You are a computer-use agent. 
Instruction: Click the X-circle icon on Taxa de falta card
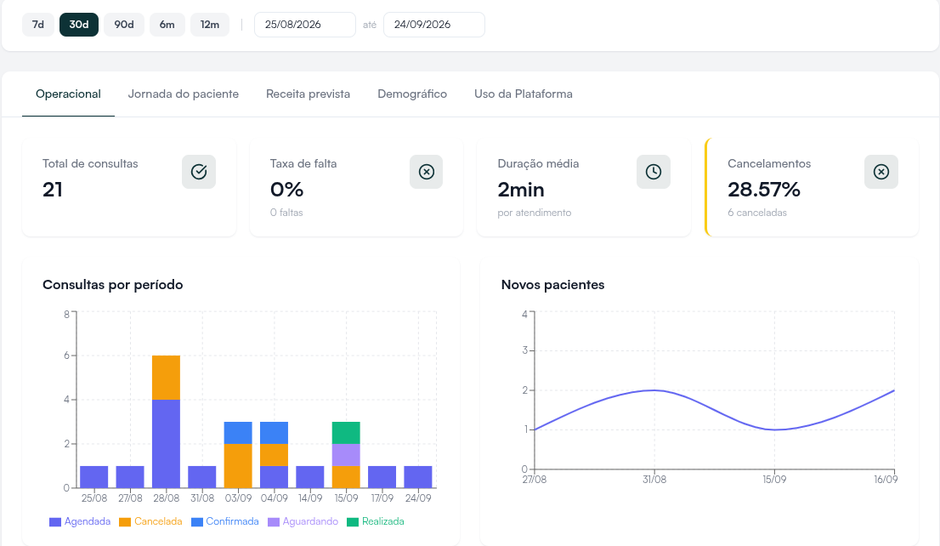(x=426, y=172)
